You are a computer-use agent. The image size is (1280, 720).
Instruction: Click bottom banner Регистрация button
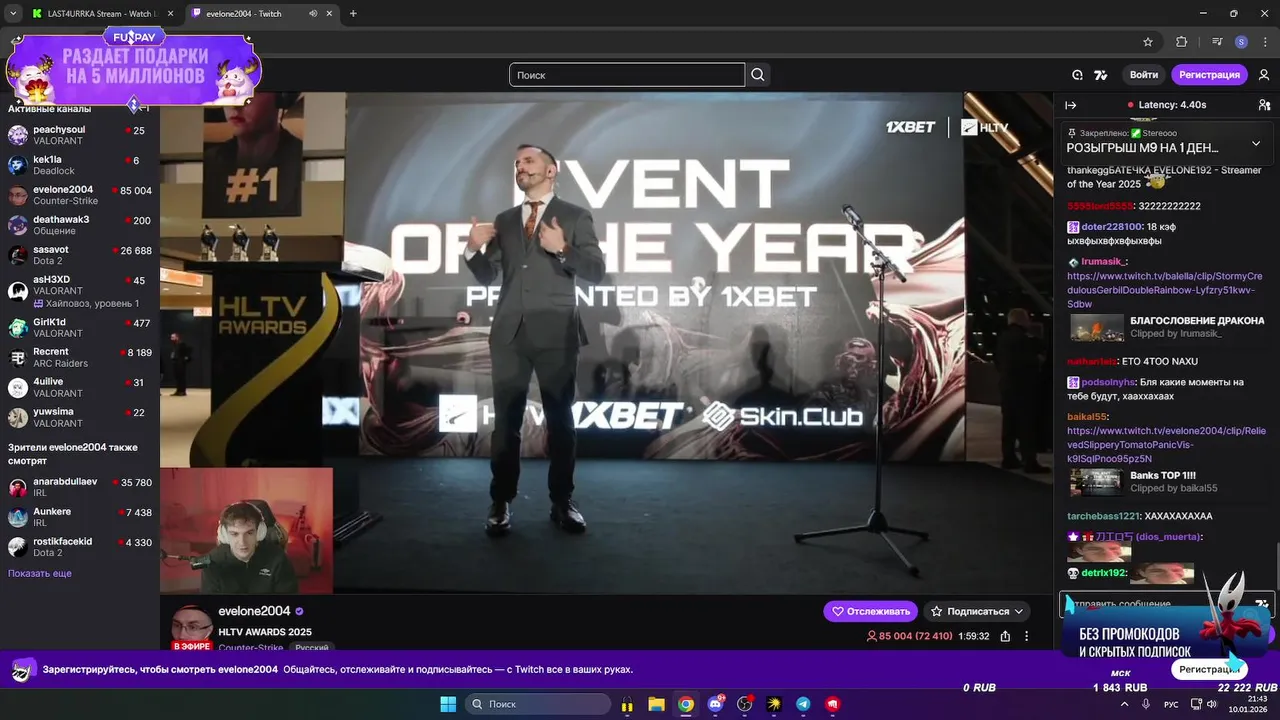(1208, 669)
